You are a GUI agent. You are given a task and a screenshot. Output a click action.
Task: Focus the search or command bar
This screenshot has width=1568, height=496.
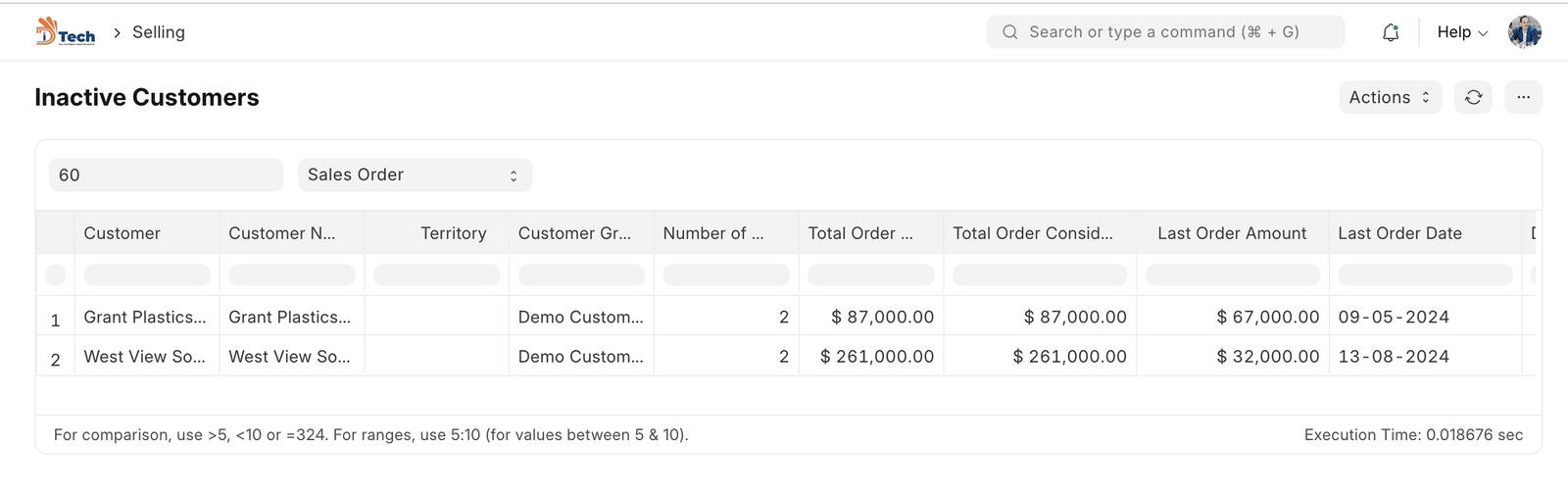tap(1166, 32)
